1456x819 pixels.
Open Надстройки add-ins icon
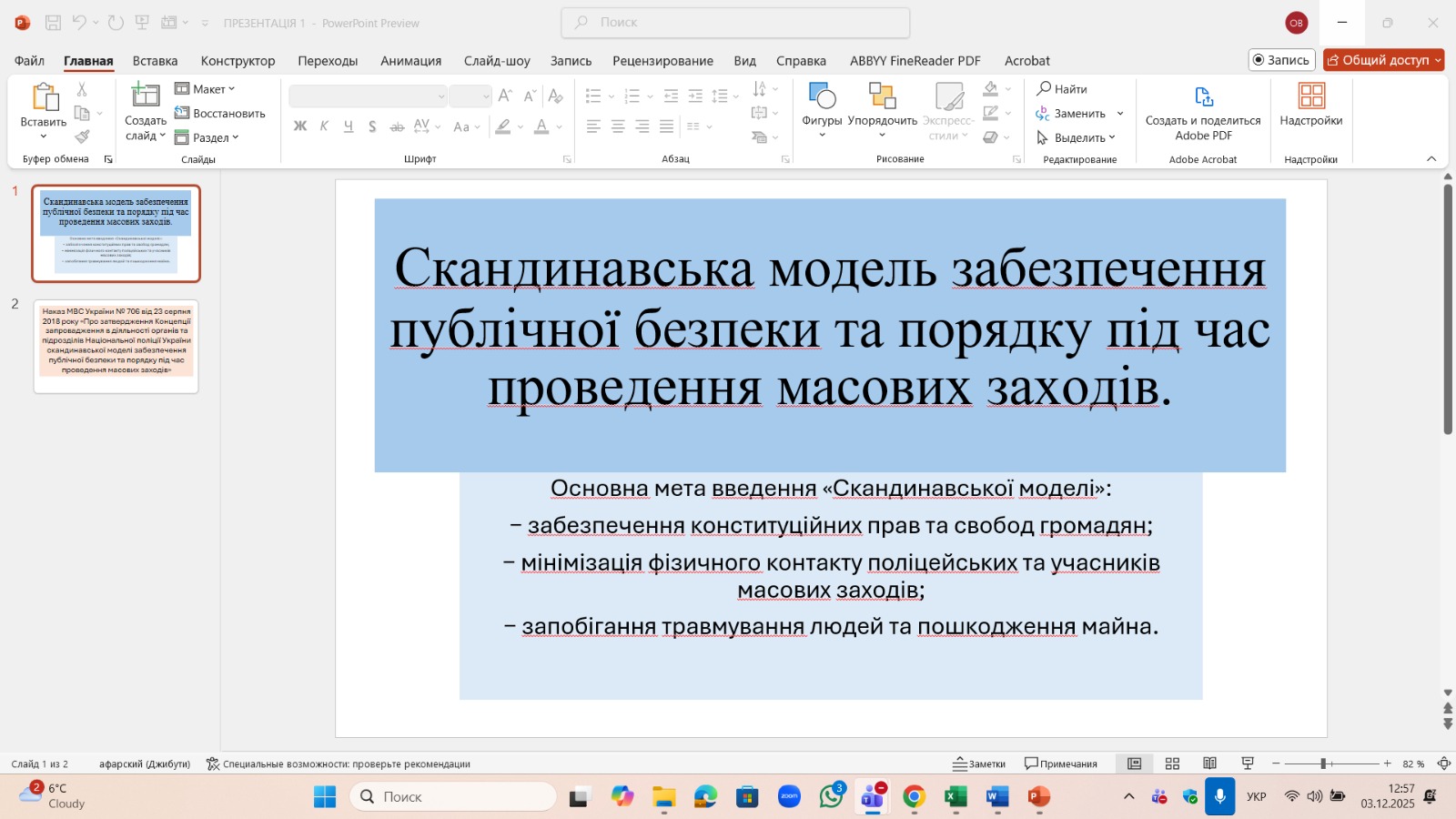coord(1310,96)
